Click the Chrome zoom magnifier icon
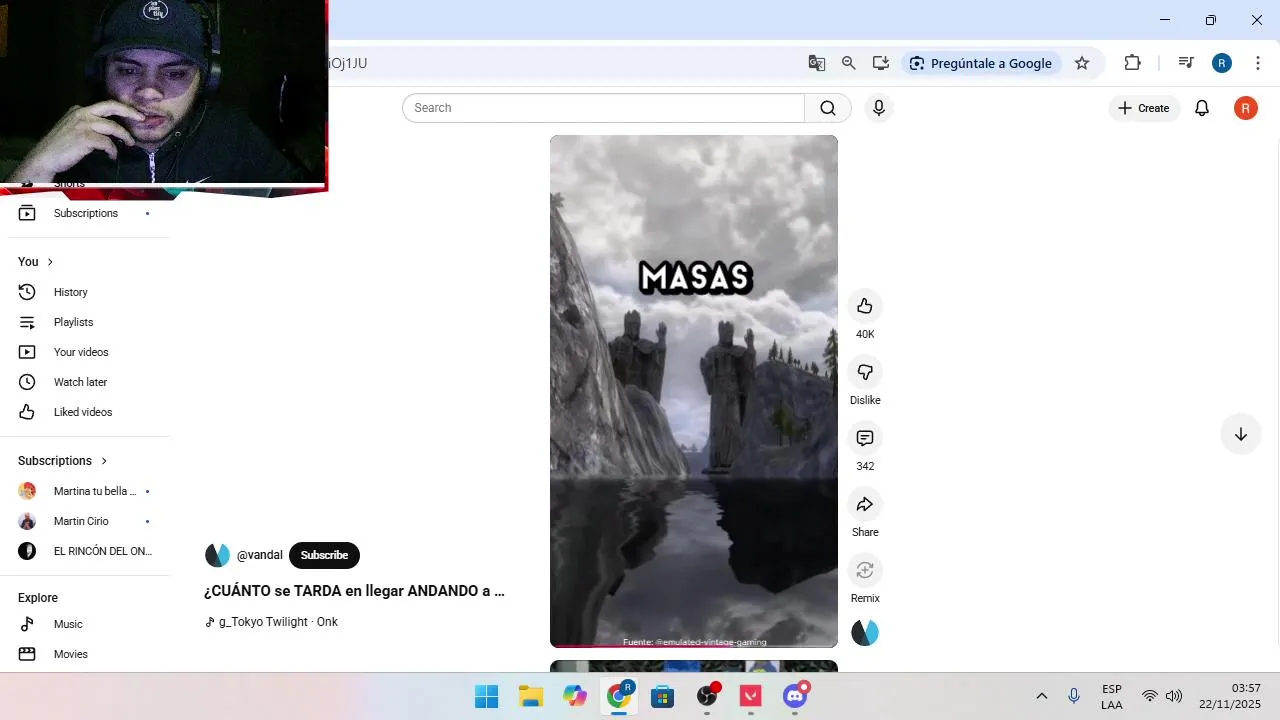Image resolution: width=1280 pixels, height=720 pixels. [x=849, y=63]
